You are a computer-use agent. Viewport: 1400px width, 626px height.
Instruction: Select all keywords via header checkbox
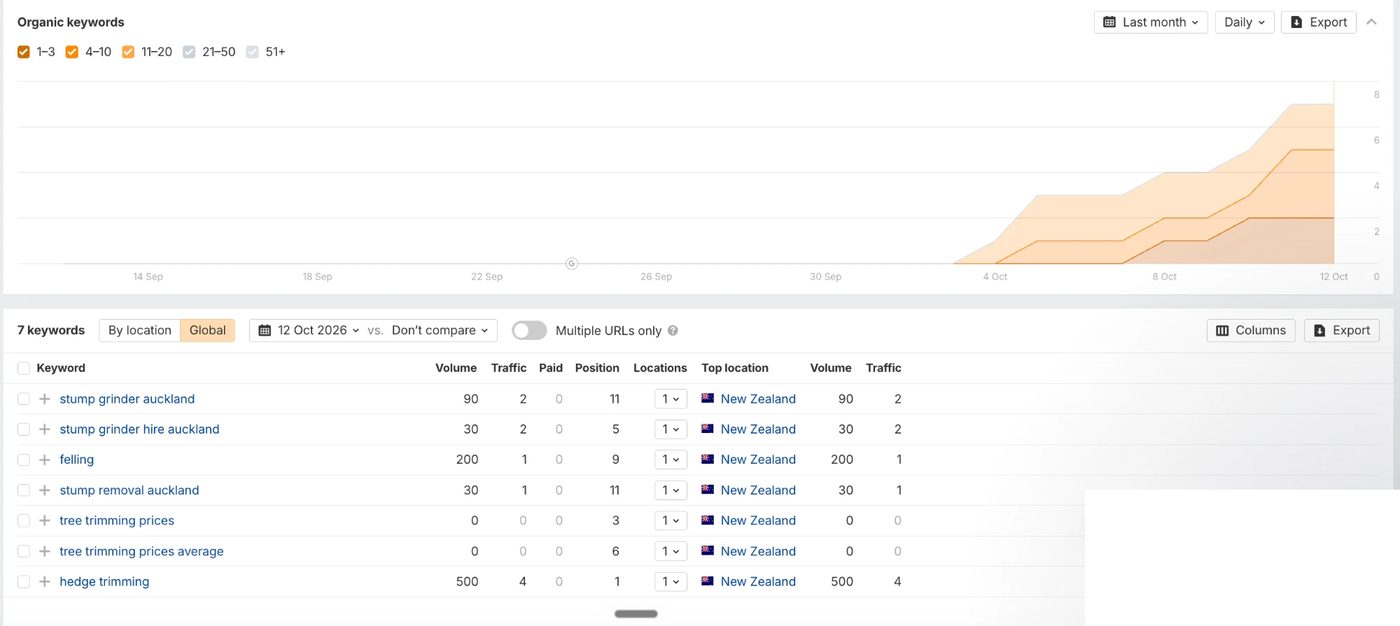coord(24,368)
